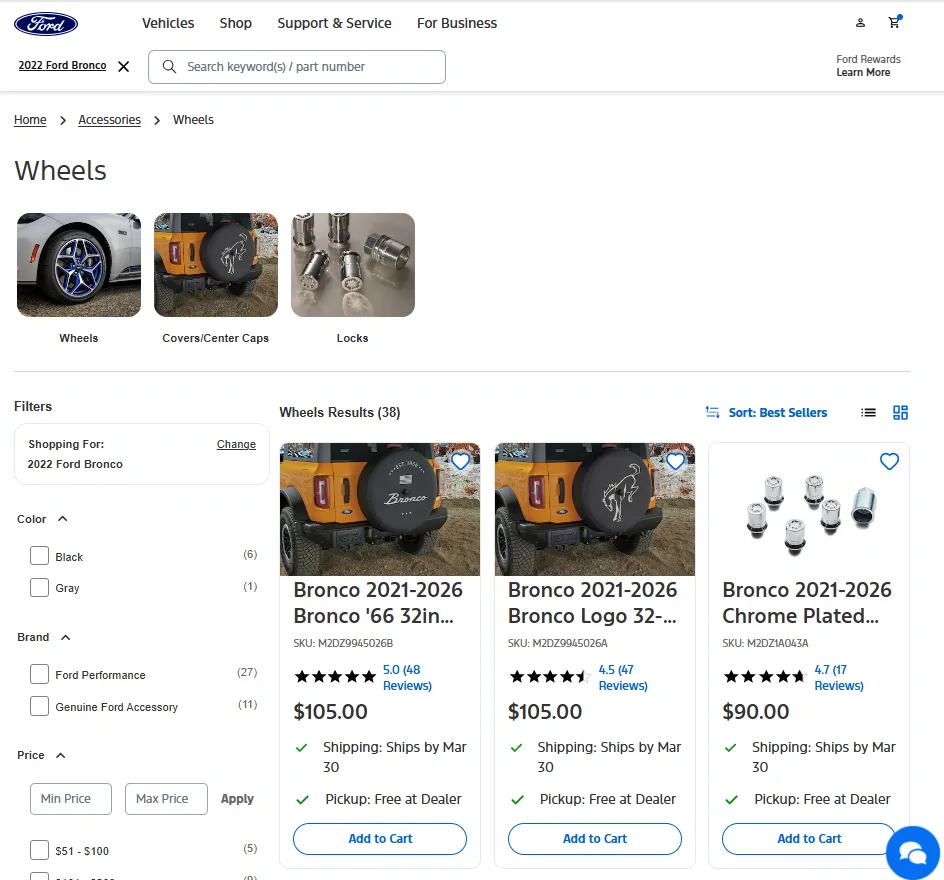Open the chat bubble widget
Screen dimensions: 944x880
click(911, 852)
